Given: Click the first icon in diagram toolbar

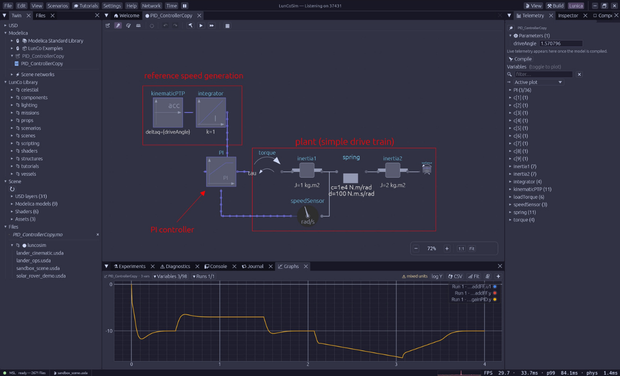Looking at the screenshot, I should click(x=108, y=26).
